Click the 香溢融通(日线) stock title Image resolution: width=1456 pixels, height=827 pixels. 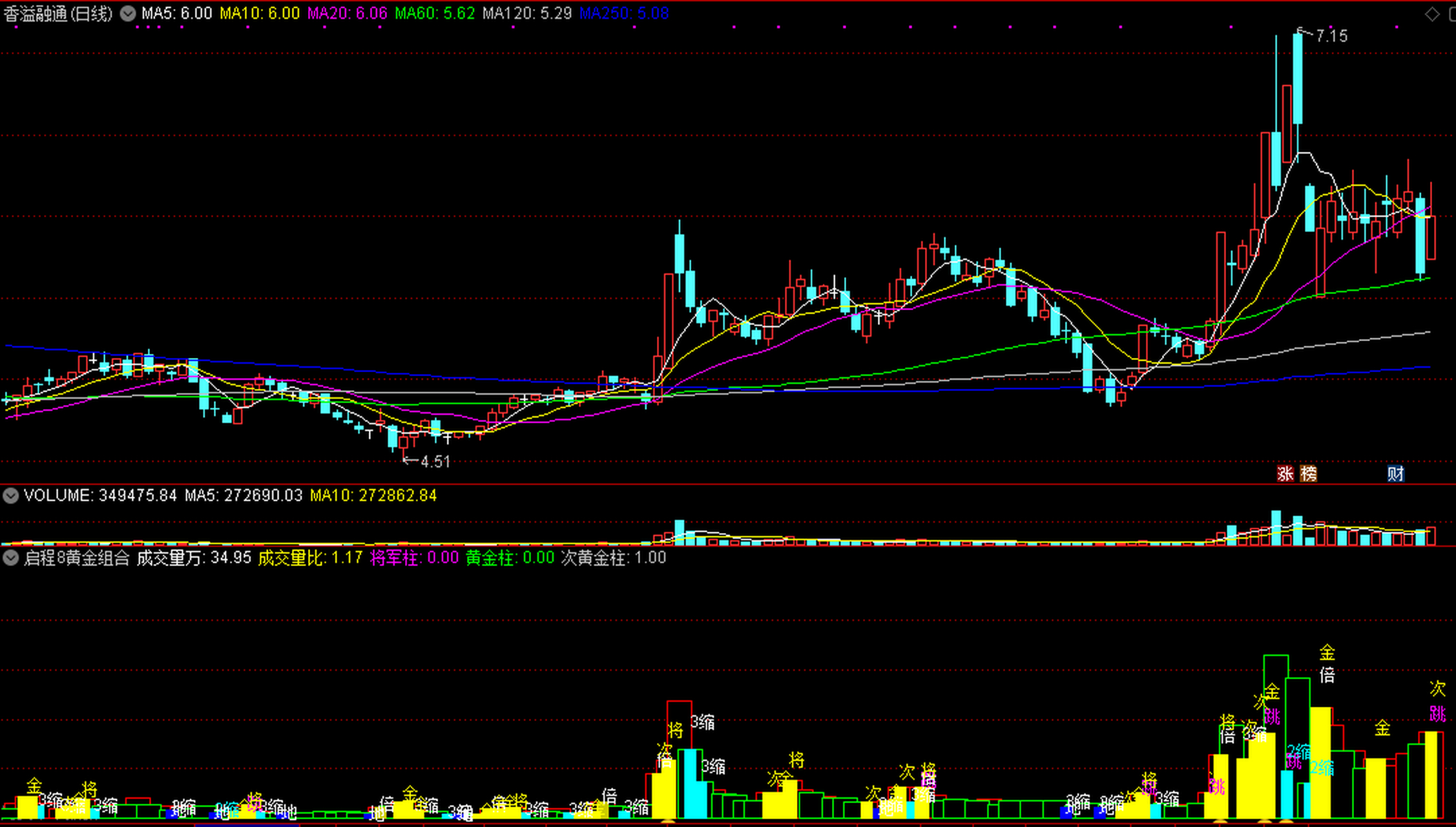[58, 14]
